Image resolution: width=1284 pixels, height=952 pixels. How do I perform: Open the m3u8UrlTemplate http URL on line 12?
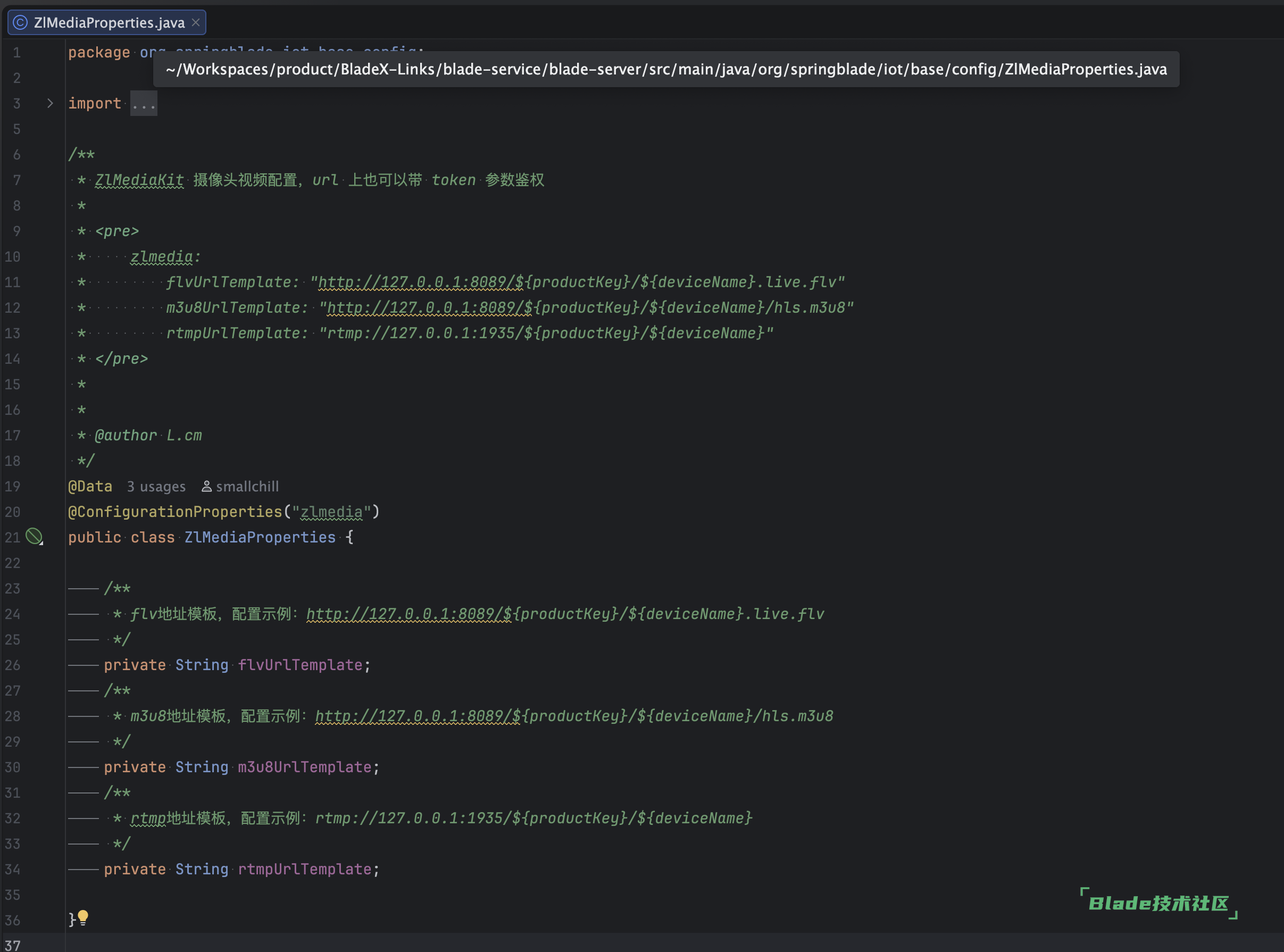[x=429, y=308]
